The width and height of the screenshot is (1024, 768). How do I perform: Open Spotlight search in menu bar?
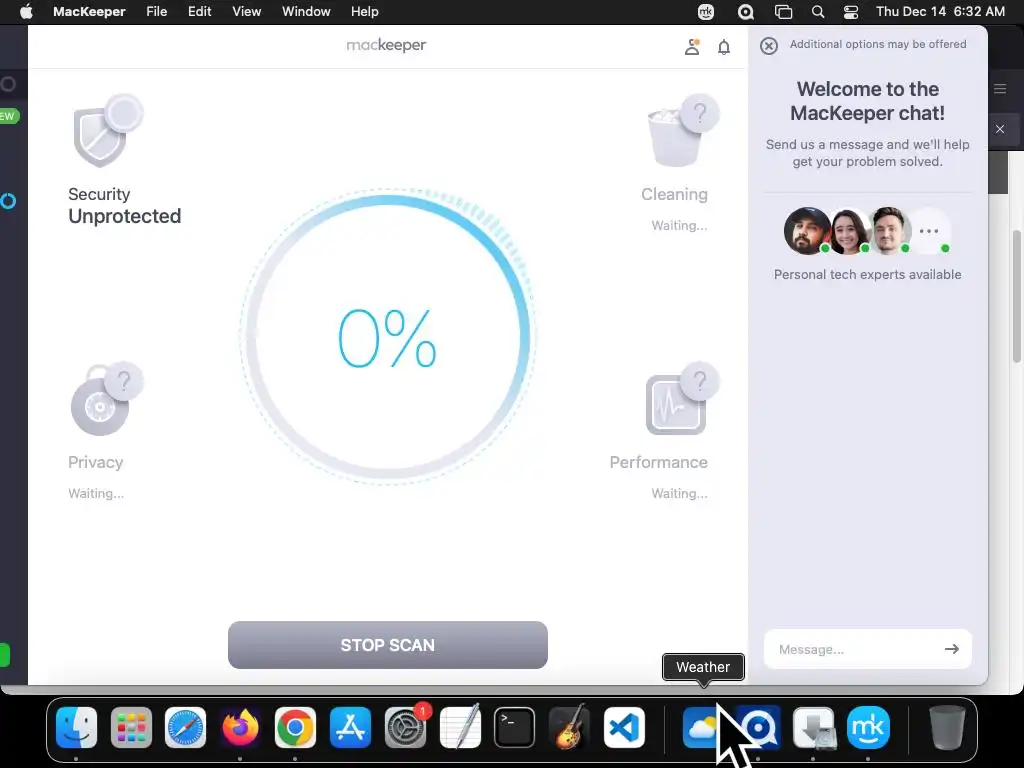[818, 12]
